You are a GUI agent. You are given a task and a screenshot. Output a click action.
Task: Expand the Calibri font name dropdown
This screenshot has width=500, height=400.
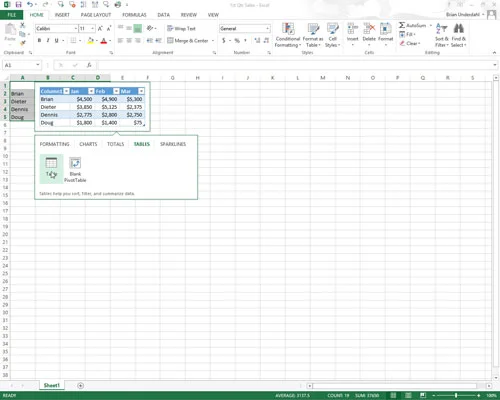pyautogui.click(x=76, y=29)
